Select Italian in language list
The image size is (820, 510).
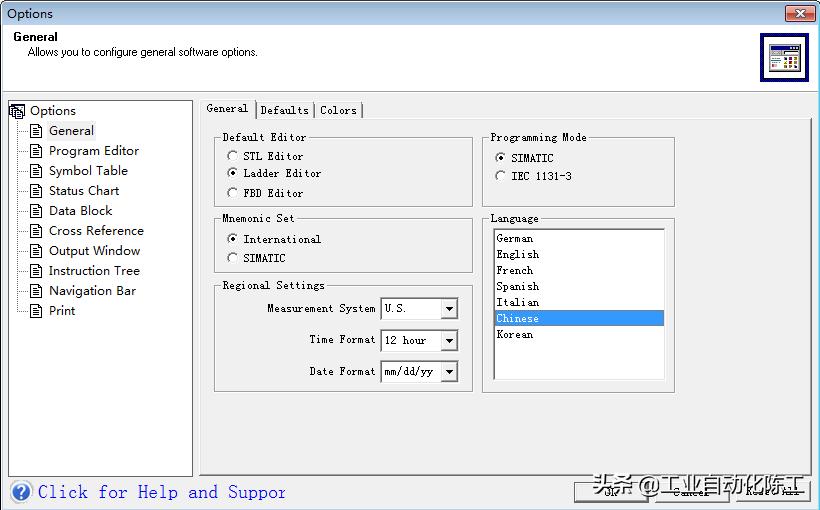click(579, 302)
